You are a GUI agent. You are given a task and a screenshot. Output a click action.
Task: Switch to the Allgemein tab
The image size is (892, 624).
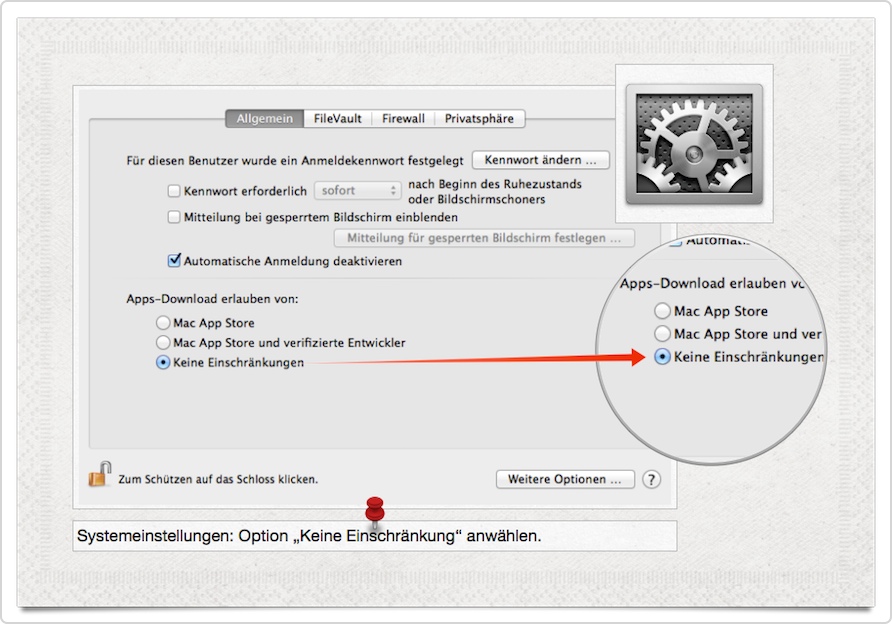point(264,119)
